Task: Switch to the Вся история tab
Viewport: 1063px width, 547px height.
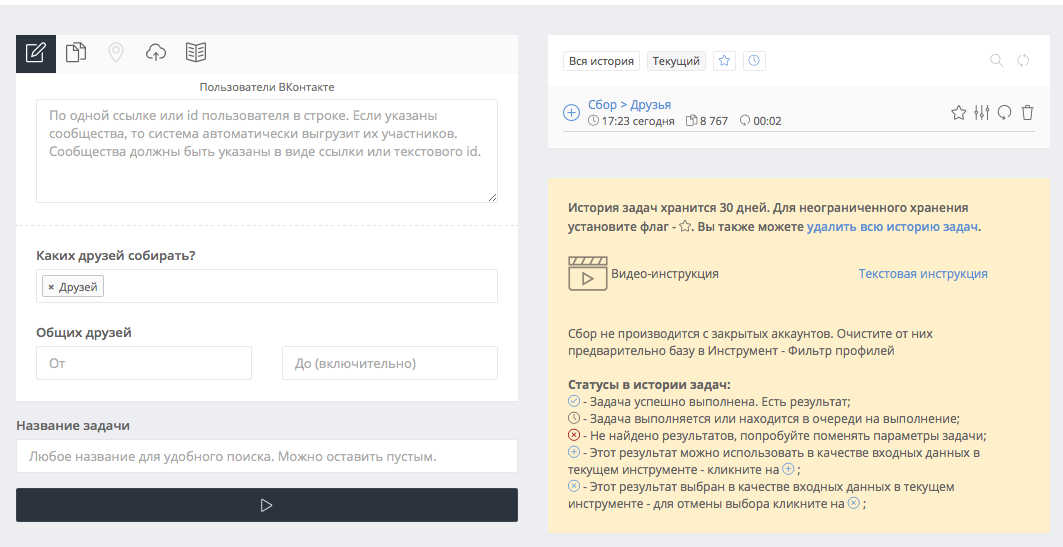Action: click(x=601, y=61)
